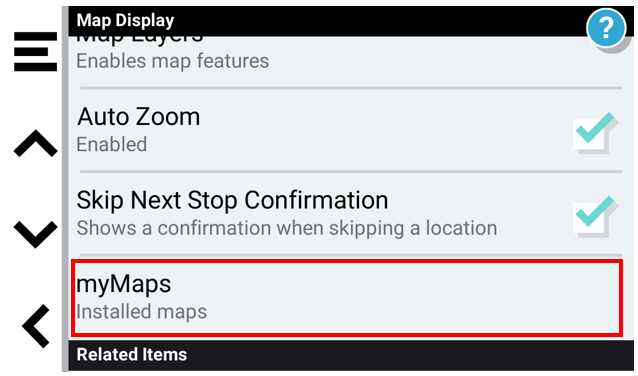This screenshot has height=376, width=638.
Task: Click the 'Enabled' status under Auto Zoom
Action: (111, 144)
